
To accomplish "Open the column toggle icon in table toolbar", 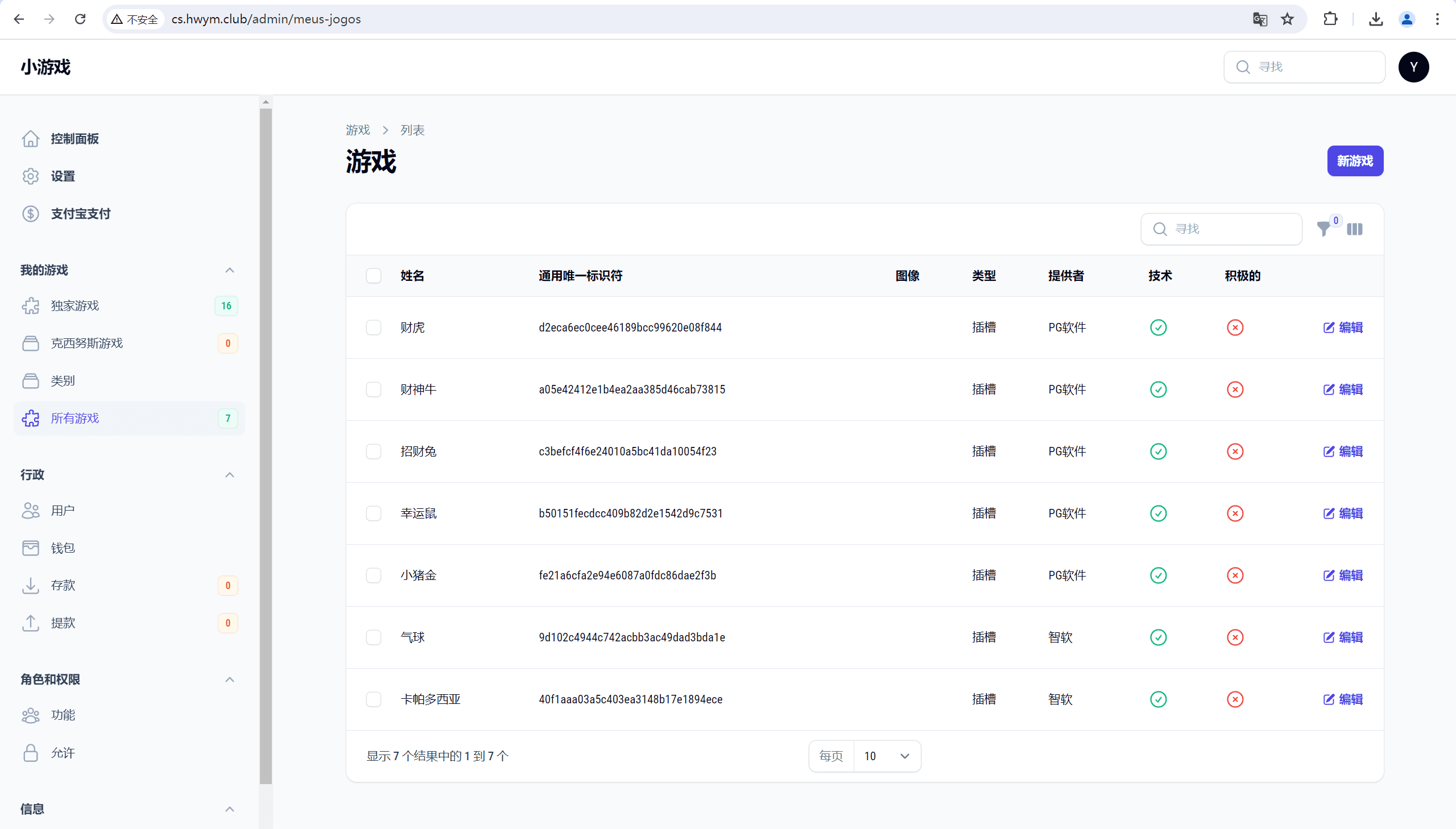I will (x=1355, y=230).
